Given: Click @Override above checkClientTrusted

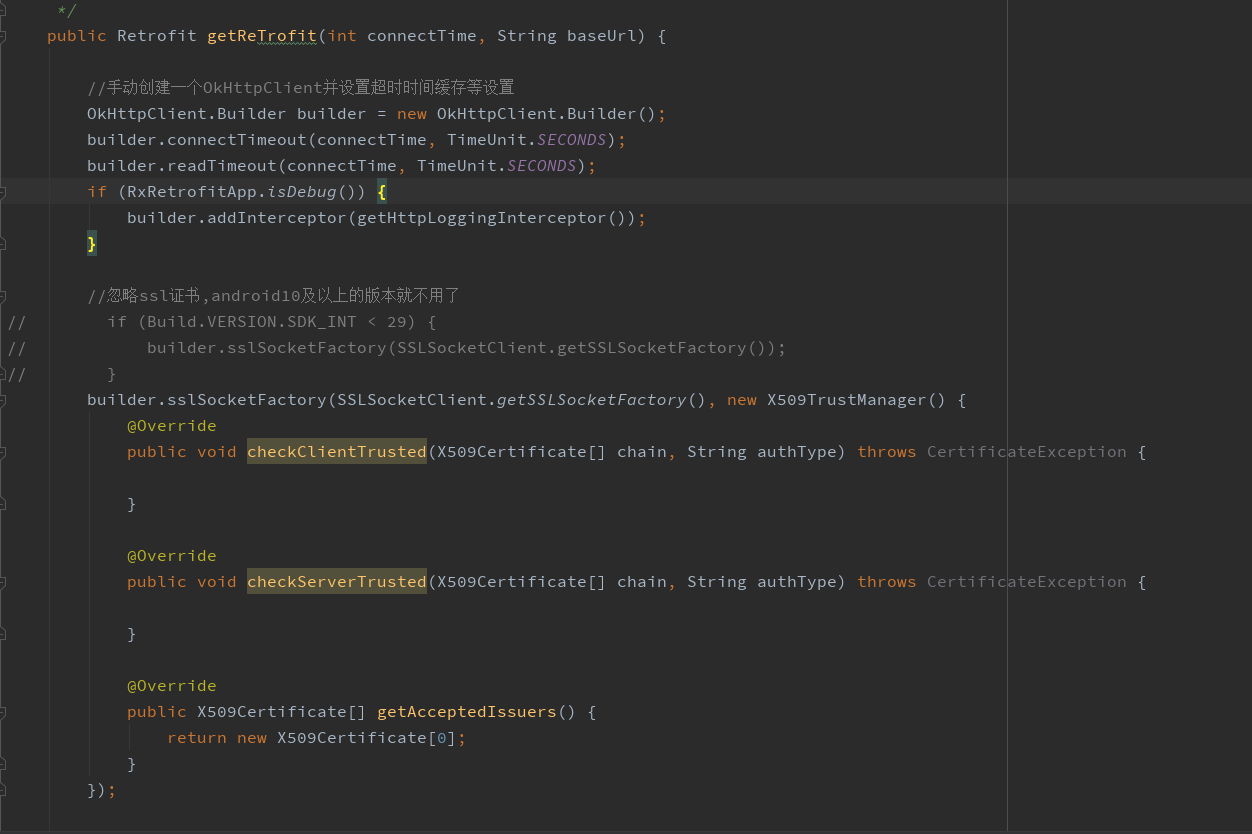Looking at the screenshot, I should point(172,426).
